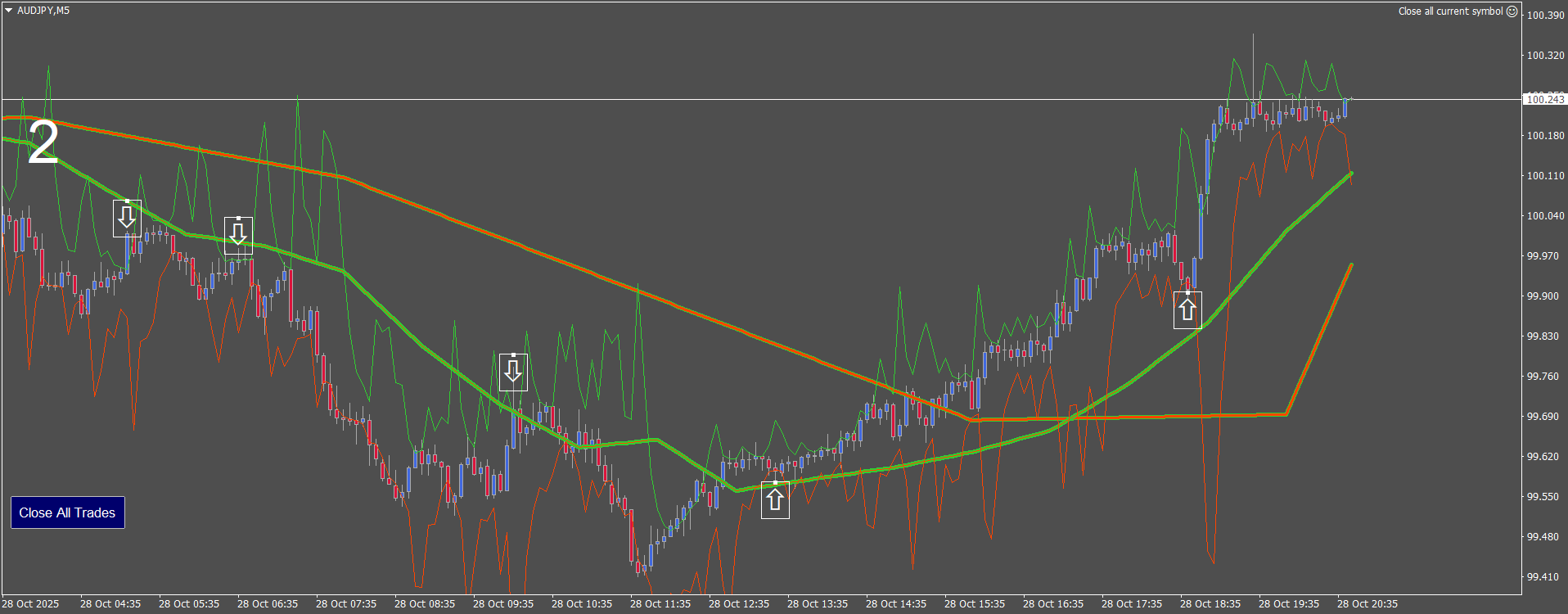Click the '28 Oct 12:35' time label
The width and height of the screenshot is (1568, 614).
[739, 604]
